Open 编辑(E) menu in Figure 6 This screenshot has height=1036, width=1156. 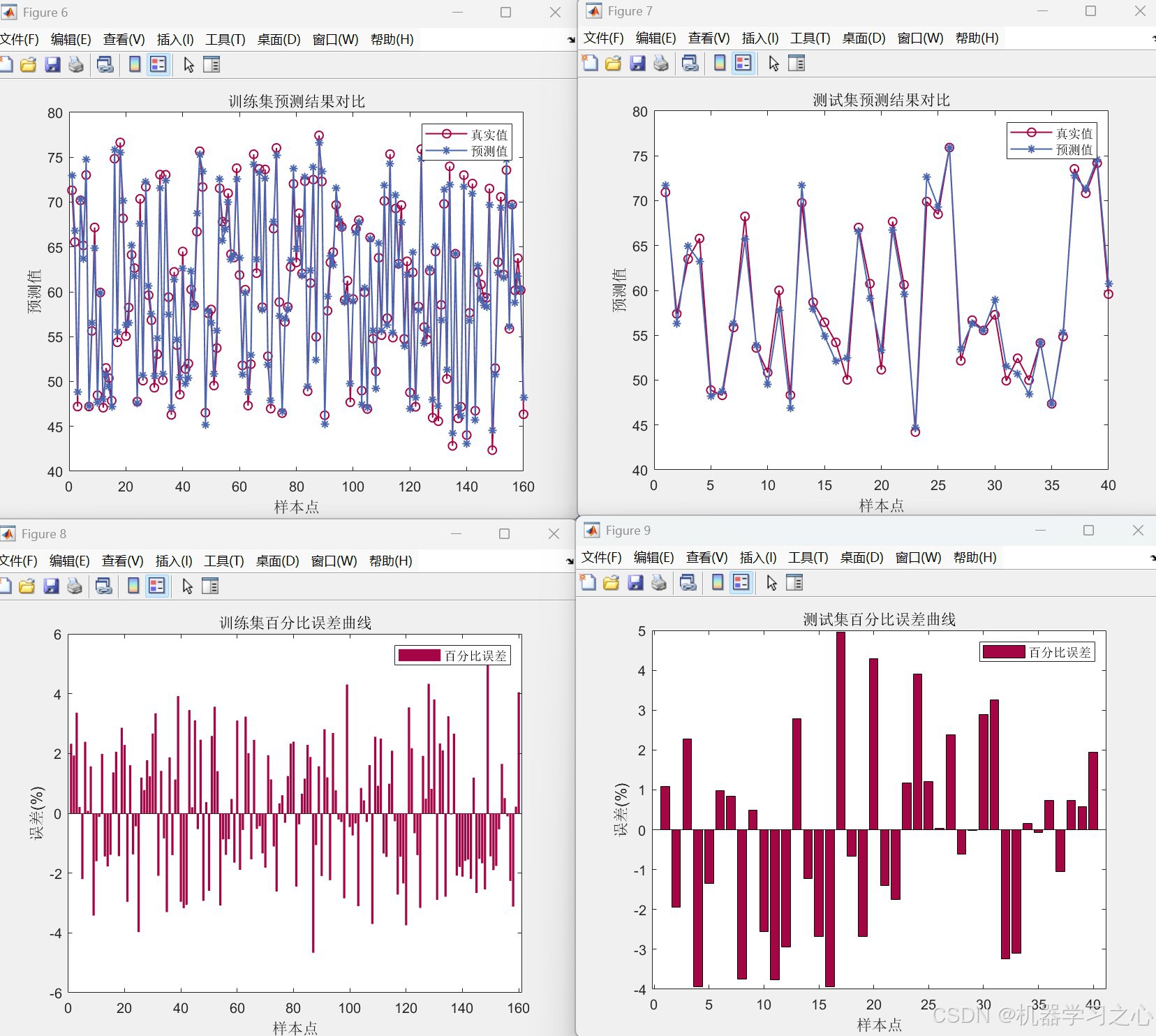click(71, 40)
